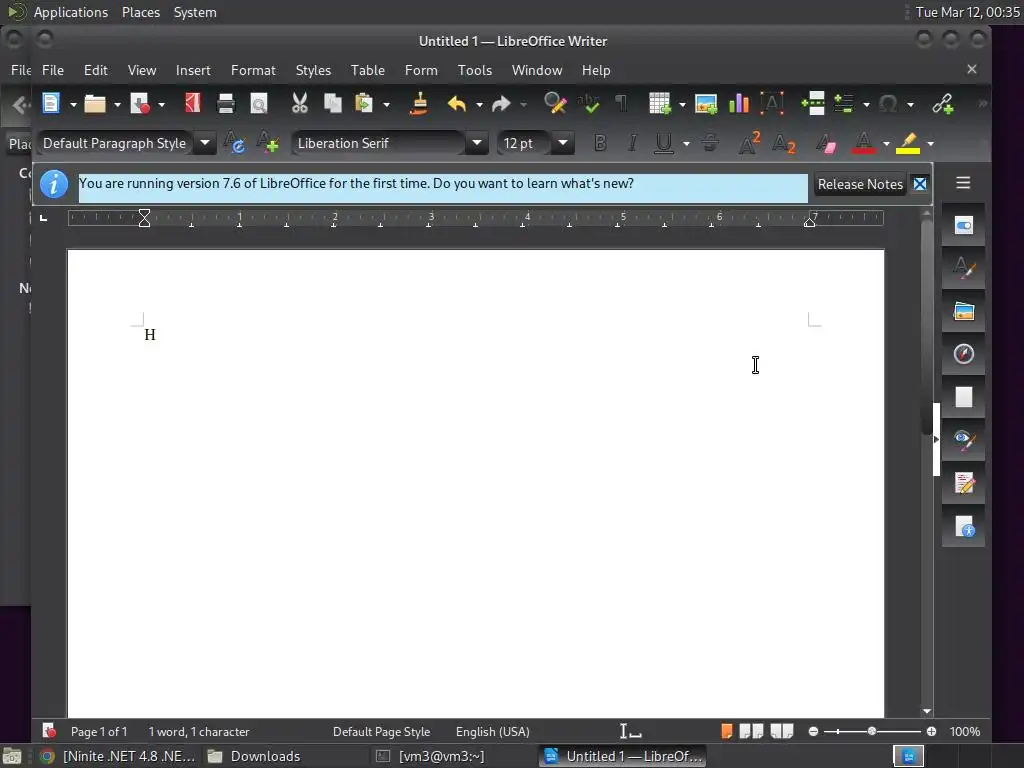Open Undo history dropdown arrow
The height and width of the screenshot is (768, 1024).
point(479,104)
